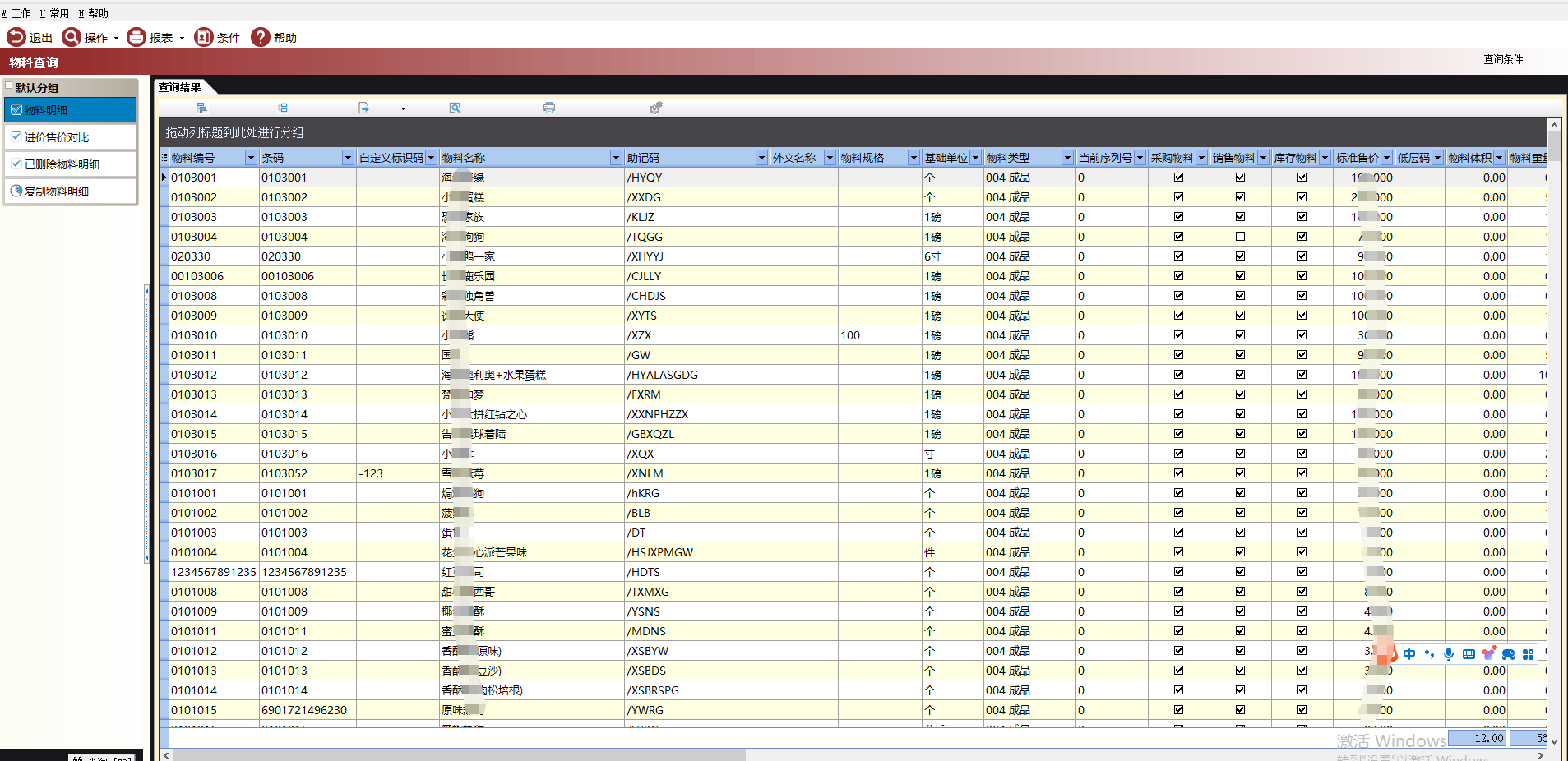Toggle 采购物料 checkbox for row 0103001
This screenshot has width=1568, height=761.
pyautogui.click(x=1178, y=178)
